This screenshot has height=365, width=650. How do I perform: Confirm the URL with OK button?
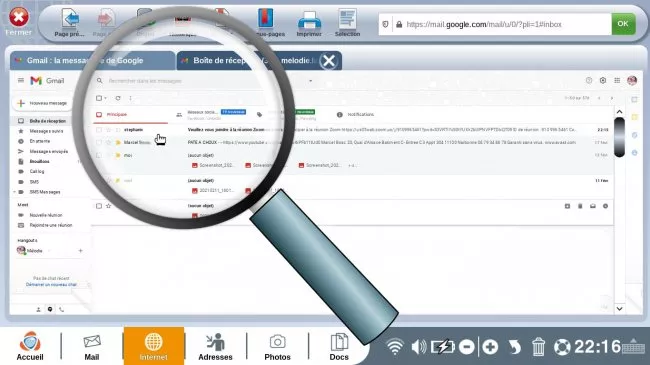(623, 24)
